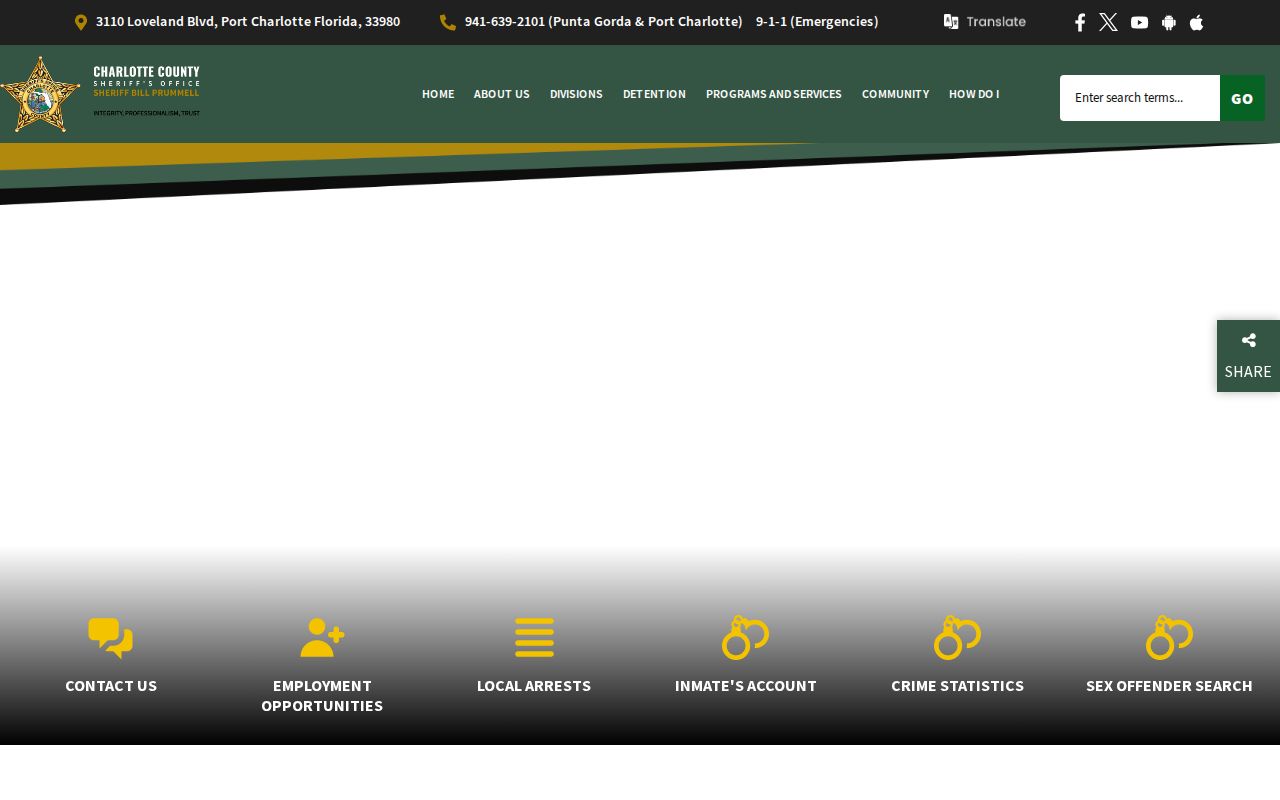The width and height of the screenshot is (1280, 800).
Task: Get the Apple app via icon
Action: (1196, 22)
